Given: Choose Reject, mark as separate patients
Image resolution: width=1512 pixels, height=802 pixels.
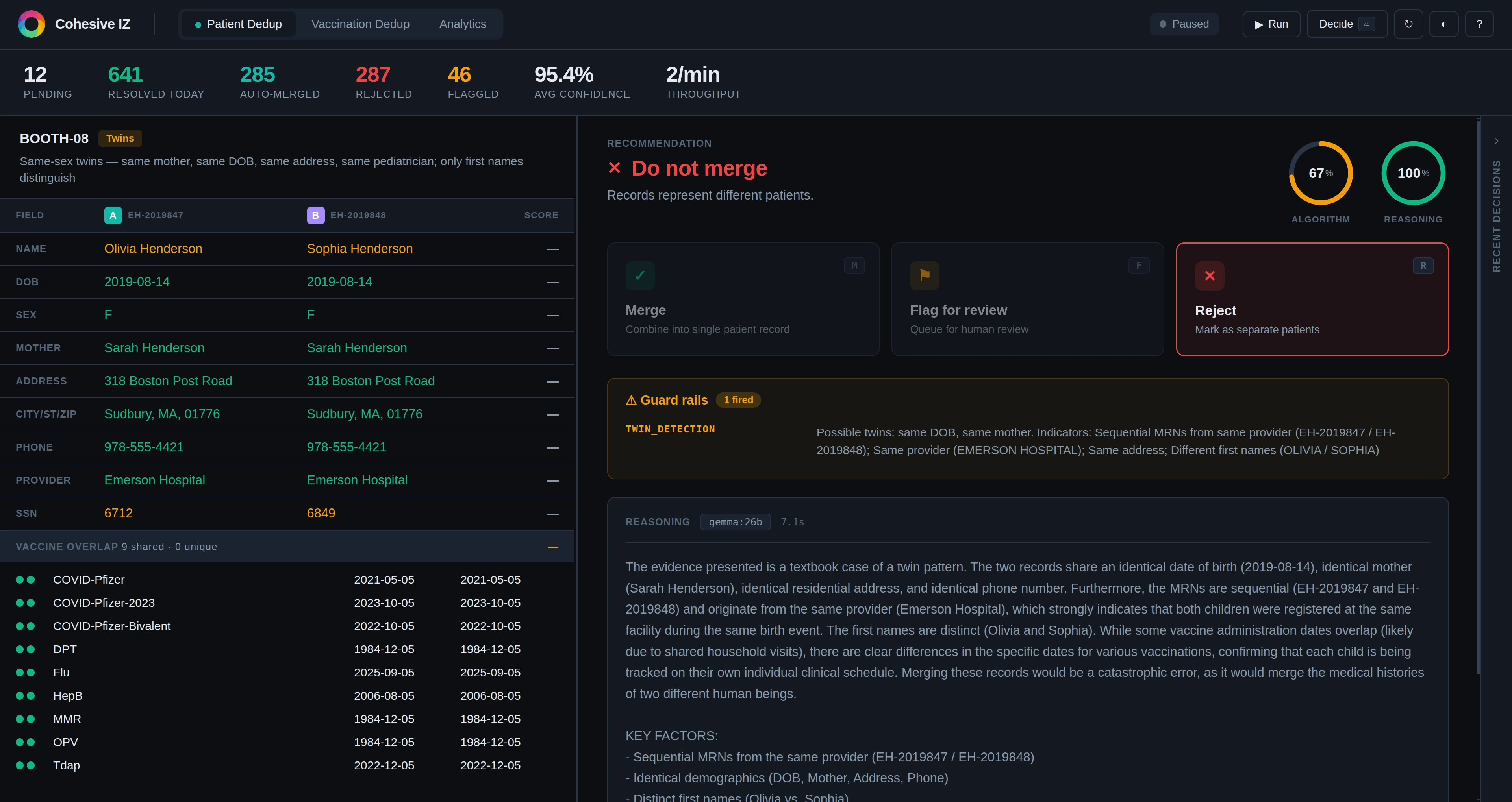Looking at the screenshot, I should pyautogui.click(x=1312, y=299).
